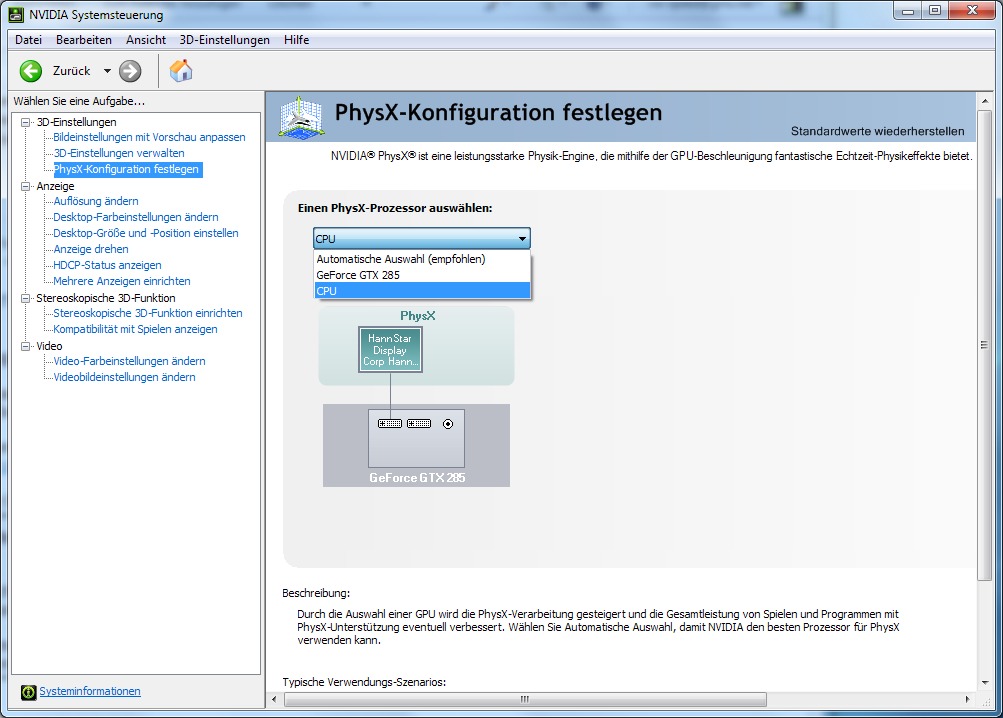This screenshot has width=1003, height=718.
Task: Click the Typische Verwendungs-Szenarios heading
Action: [364, 682]
